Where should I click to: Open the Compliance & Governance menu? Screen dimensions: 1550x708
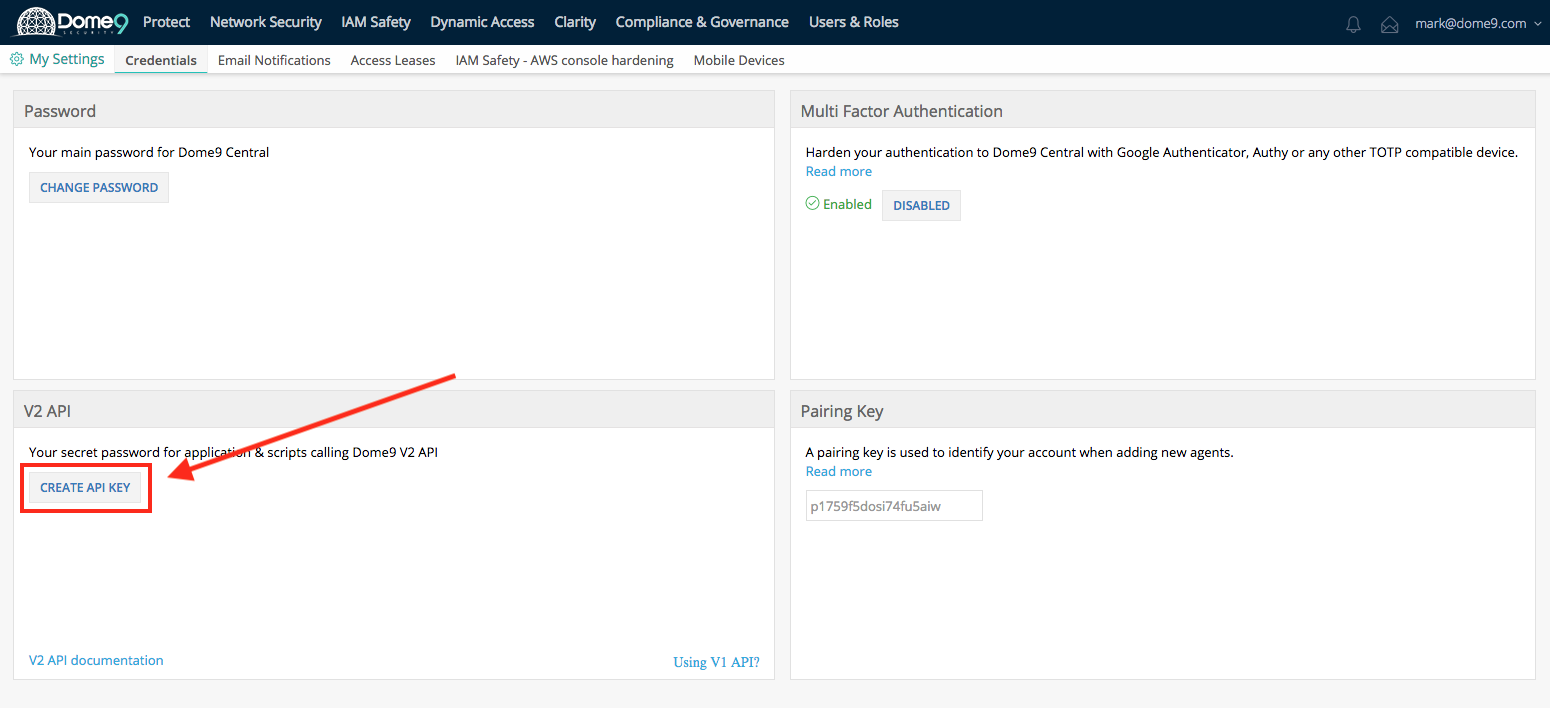pyautogui.click(x=702, y=22)
